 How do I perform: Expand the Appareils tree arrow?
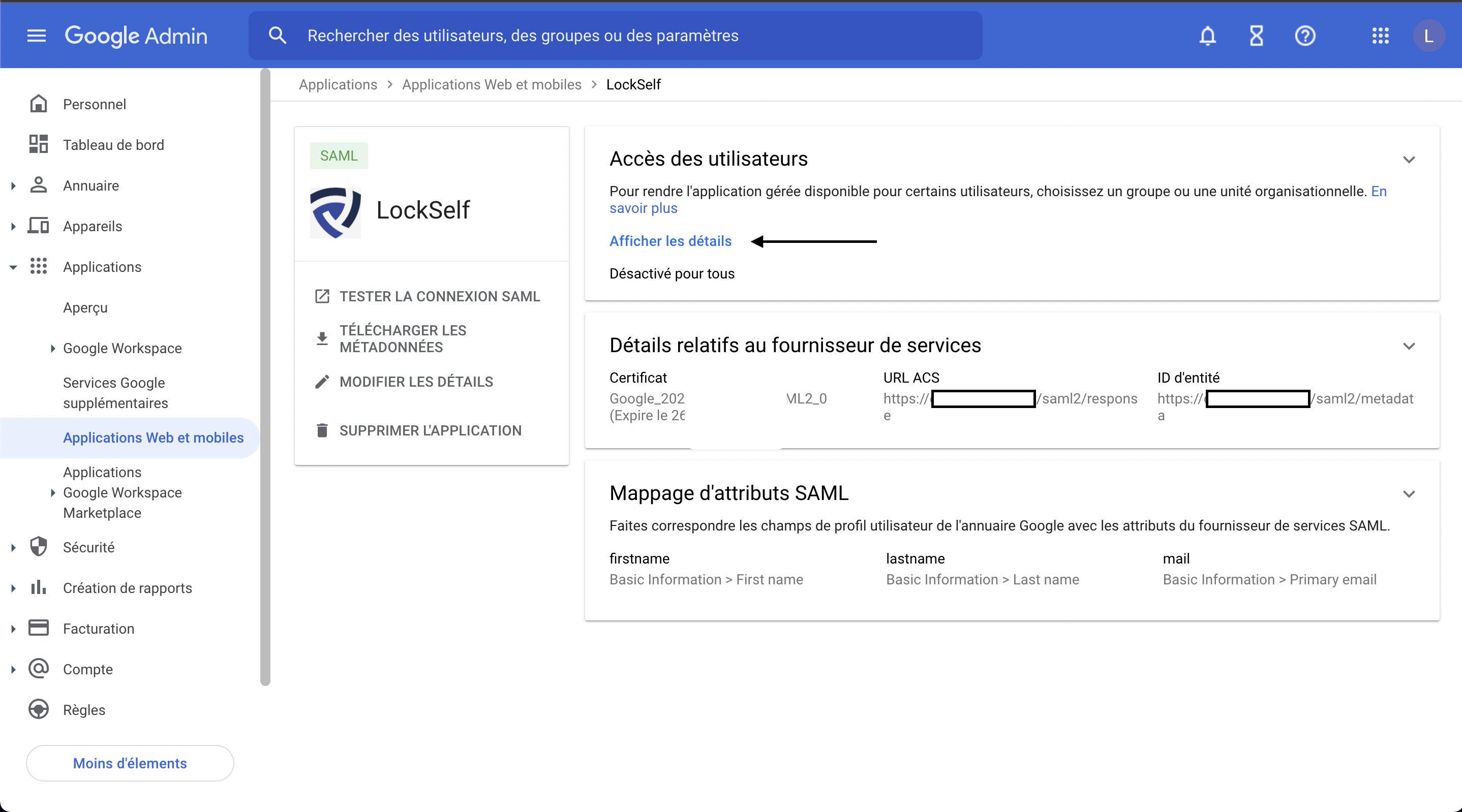click(x=13, y=227)
